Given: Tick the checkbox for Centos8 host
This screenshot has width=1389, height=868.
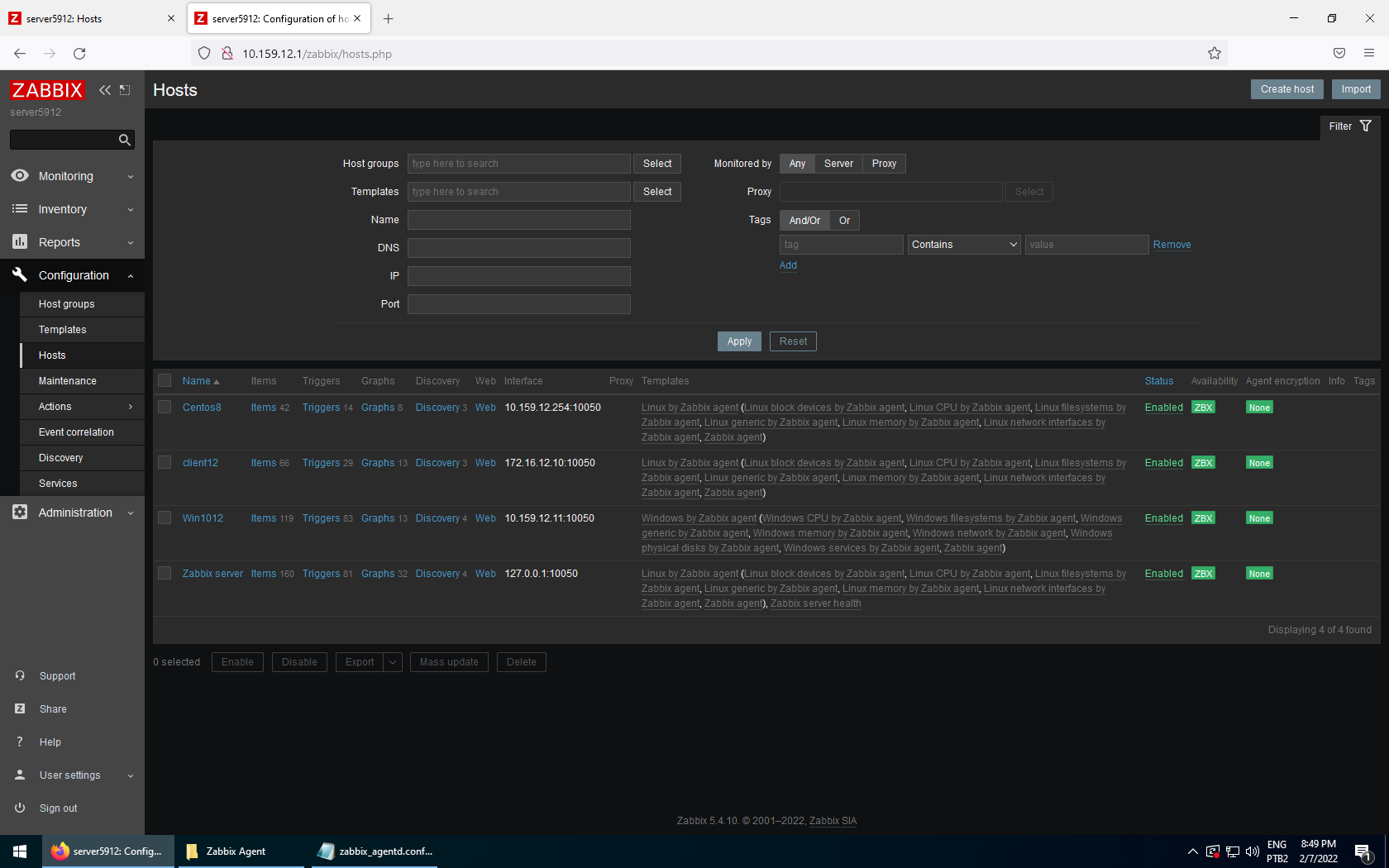Looking at the screenshot, I should (165, 408).
